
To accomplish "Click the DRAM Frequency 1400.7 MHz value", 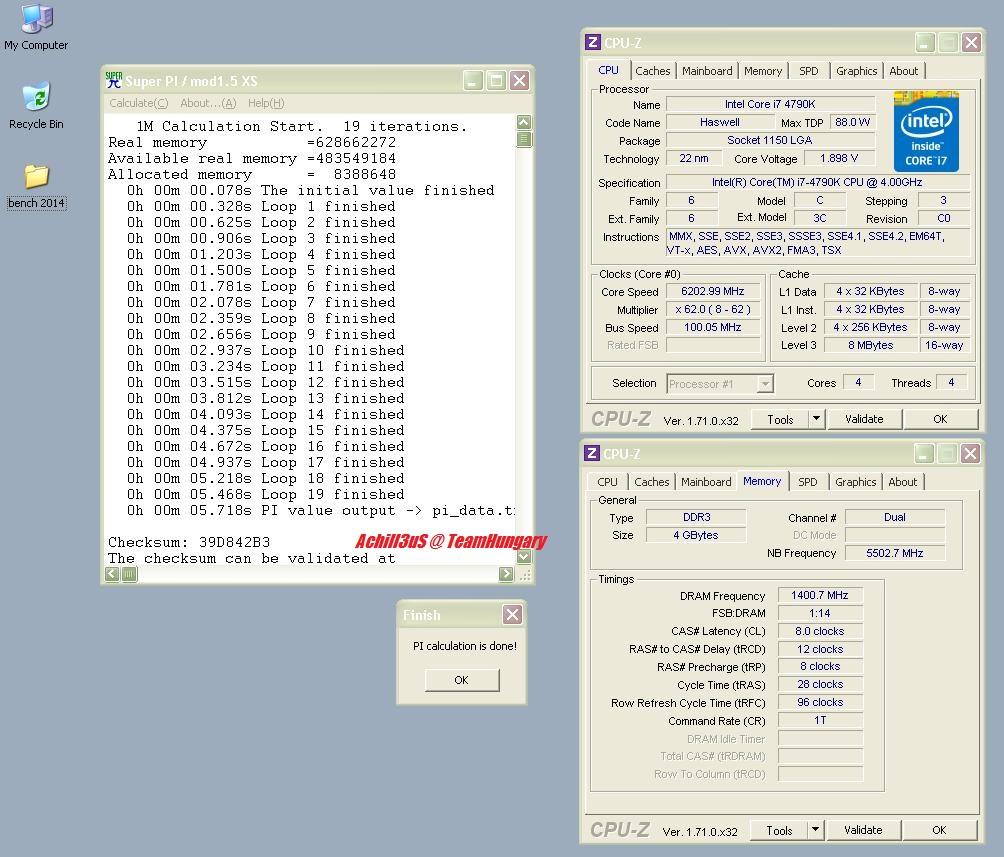I will [820, 595].
